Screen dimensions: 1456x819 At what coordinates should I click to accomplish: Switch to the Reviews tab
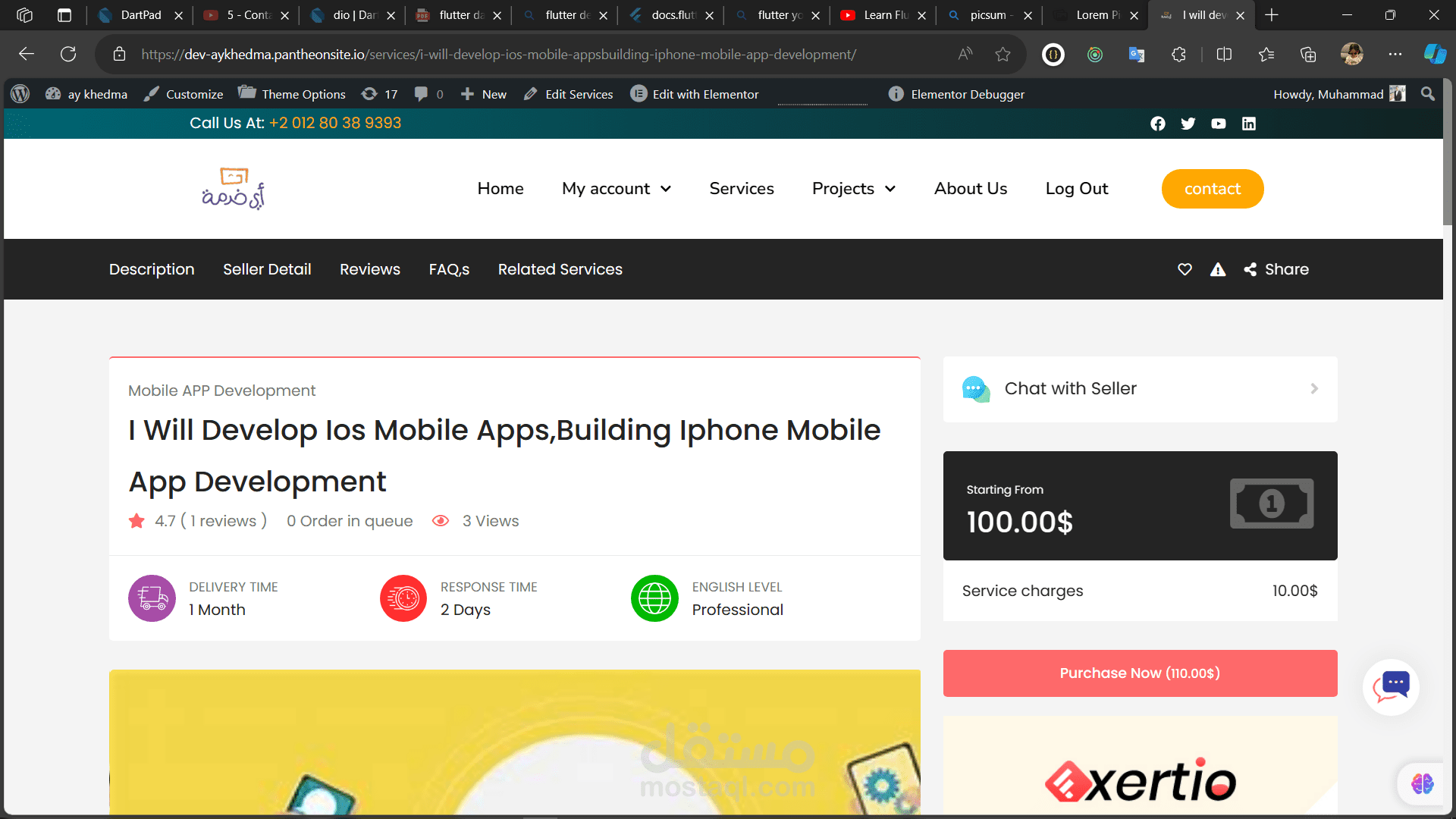[x=369, y=269]
